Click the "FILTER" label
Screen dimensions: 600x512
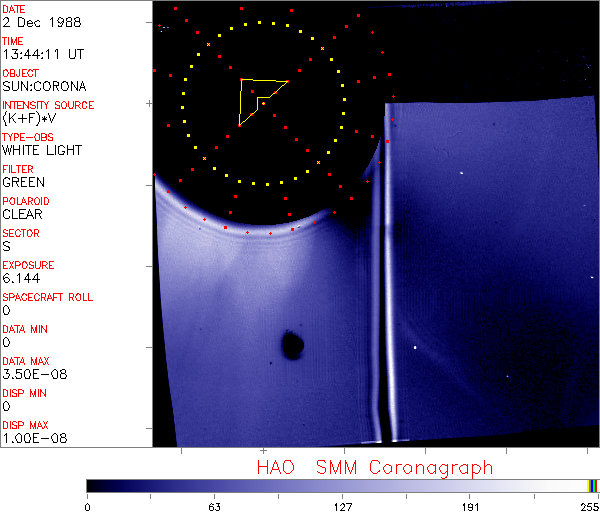[x=18, y=169]
